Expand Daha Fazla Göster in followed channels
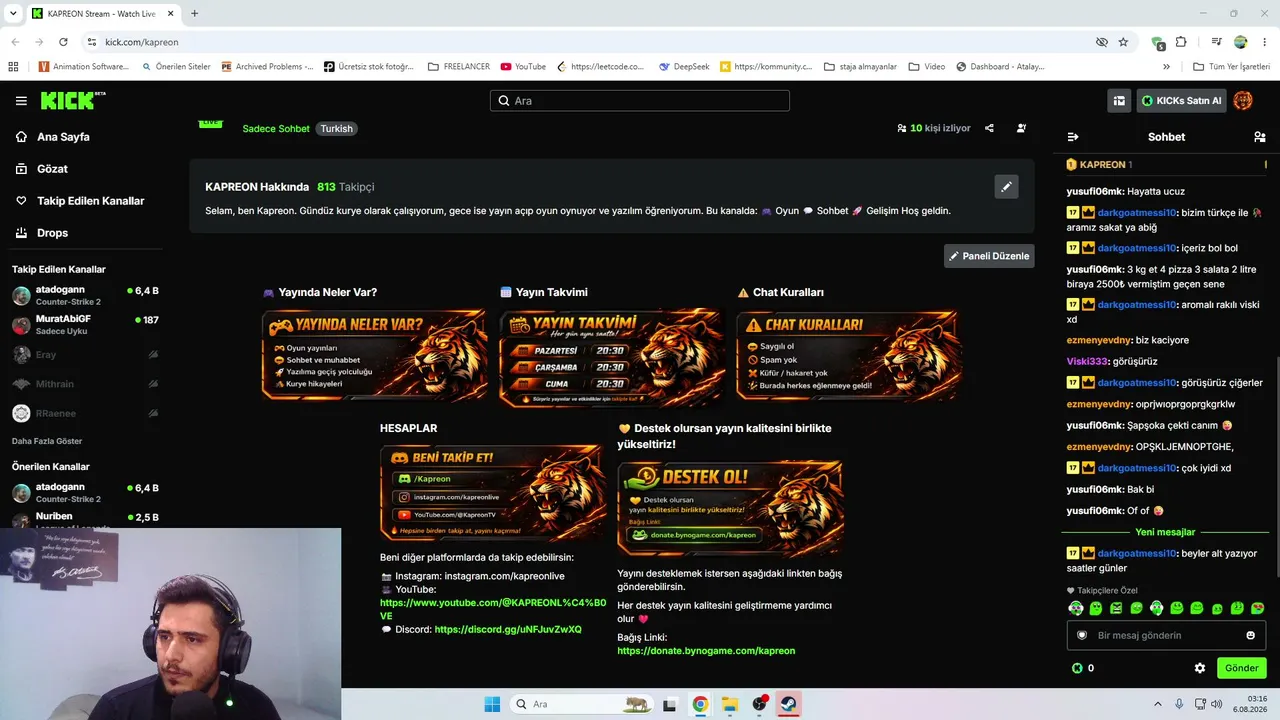The width and height of the screenshot is (1280, 720). pyautogui.click(x=47, y=441)
